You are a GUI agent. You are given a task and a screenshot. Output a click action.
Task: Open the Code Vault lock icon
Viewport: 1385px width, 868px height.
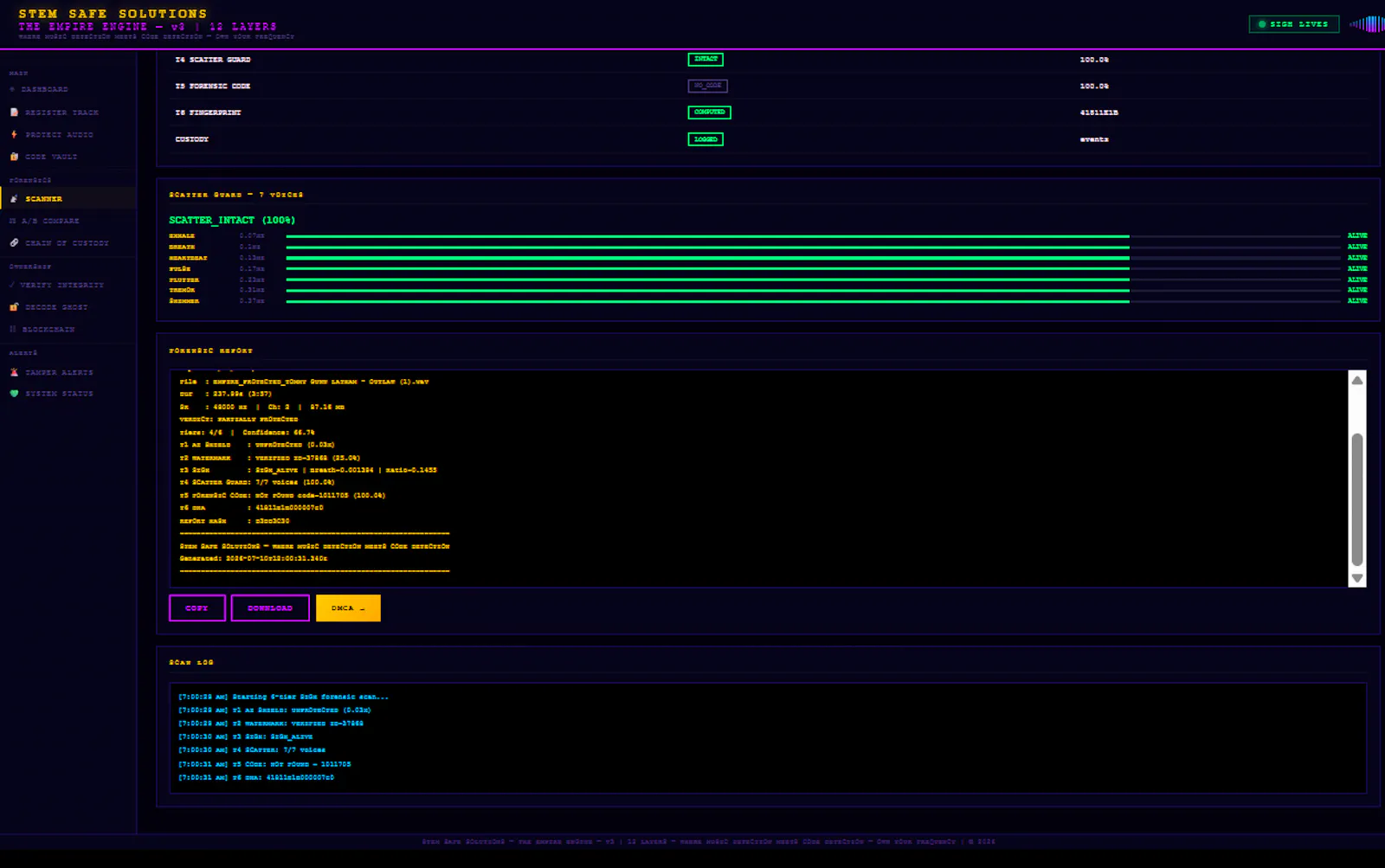coord(14,157)
